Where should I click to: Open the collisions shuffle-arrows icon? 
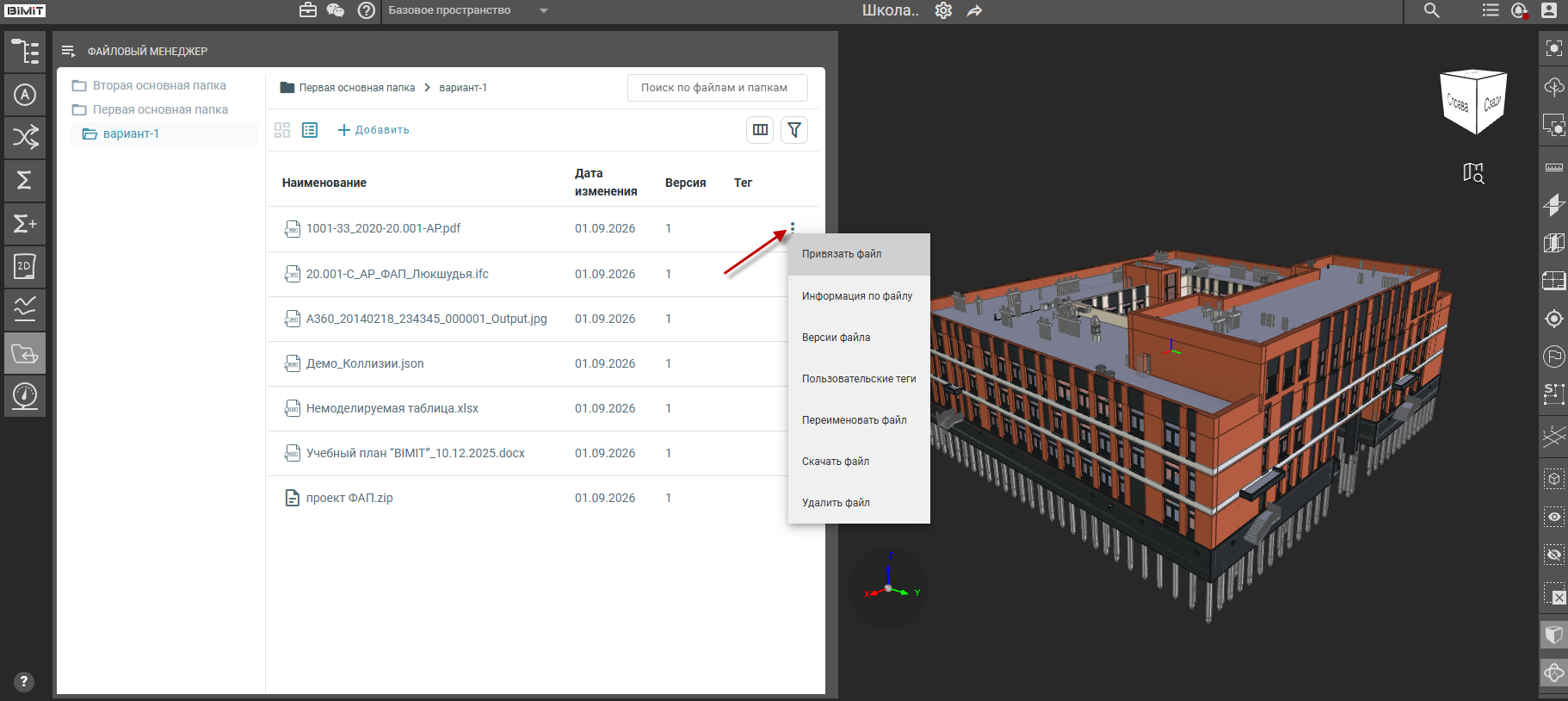pos(25,138)
